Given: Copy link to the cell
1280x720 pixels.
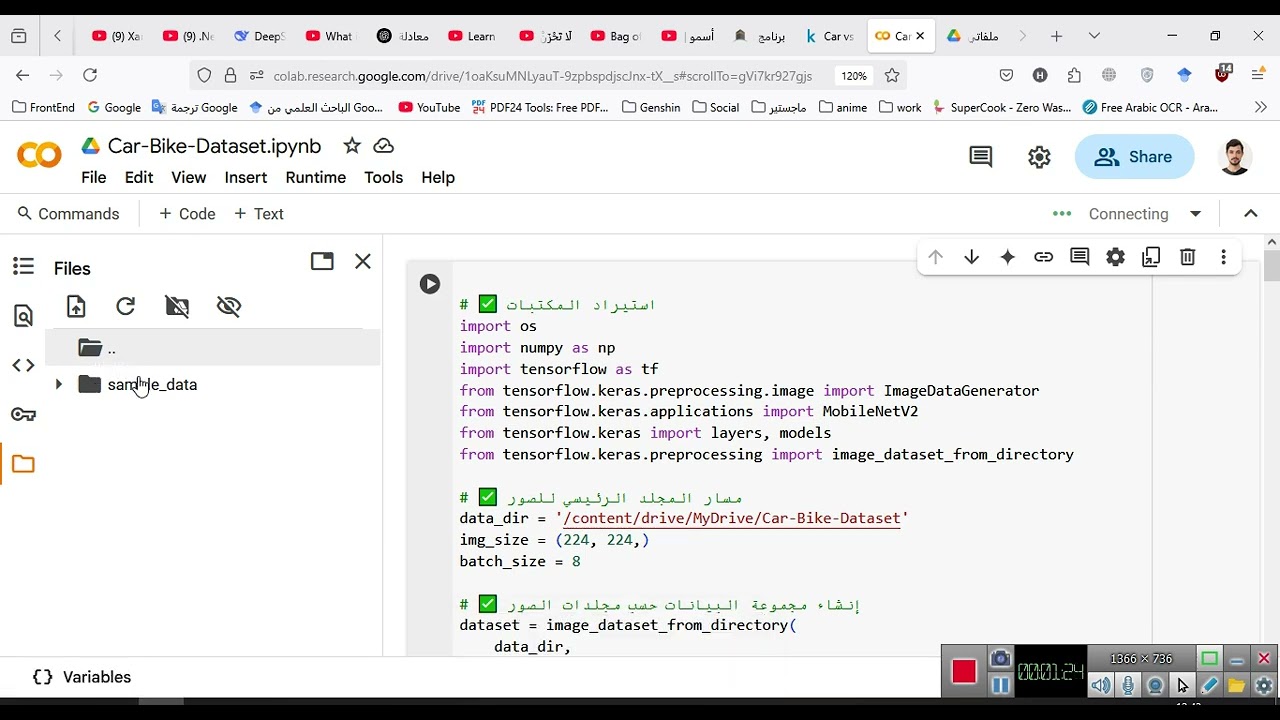Looking at the screenshot, I should click(1043, 257).
